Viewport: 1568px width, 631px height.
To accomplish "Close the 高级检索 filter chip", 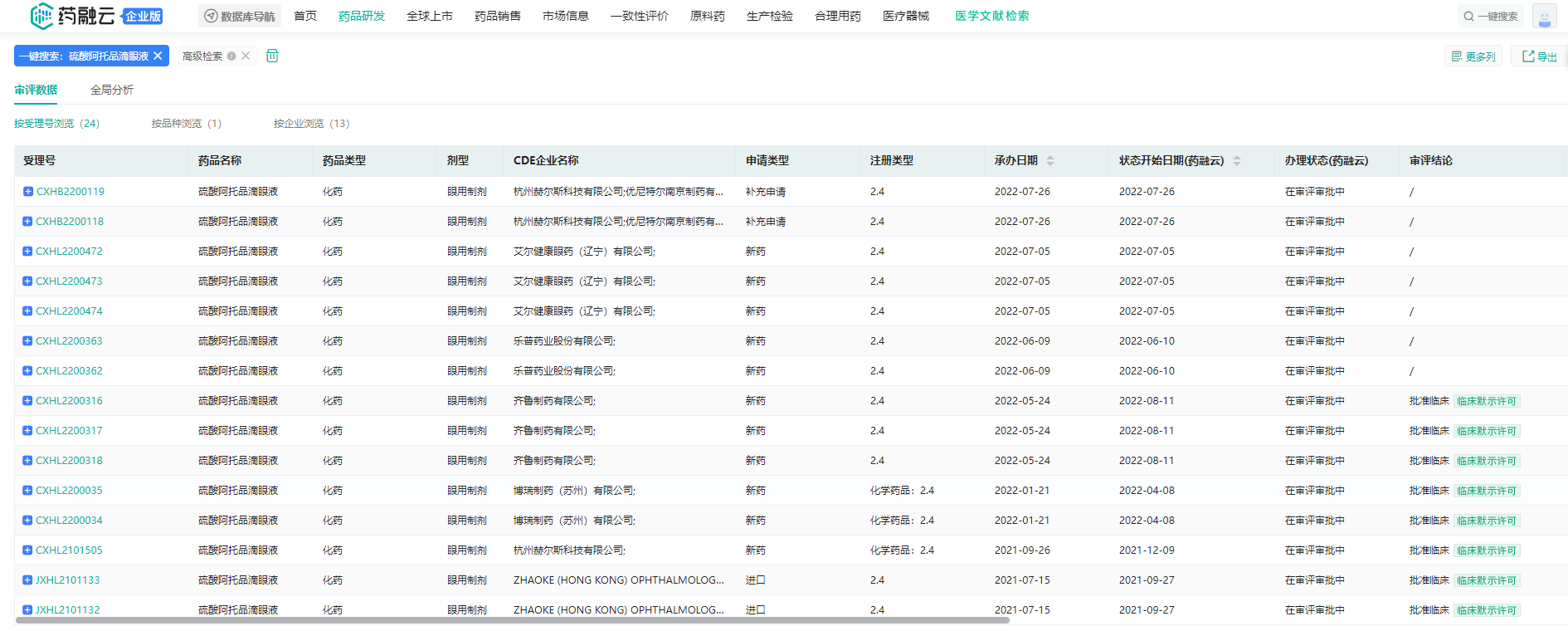I will (x=246, y=56).
